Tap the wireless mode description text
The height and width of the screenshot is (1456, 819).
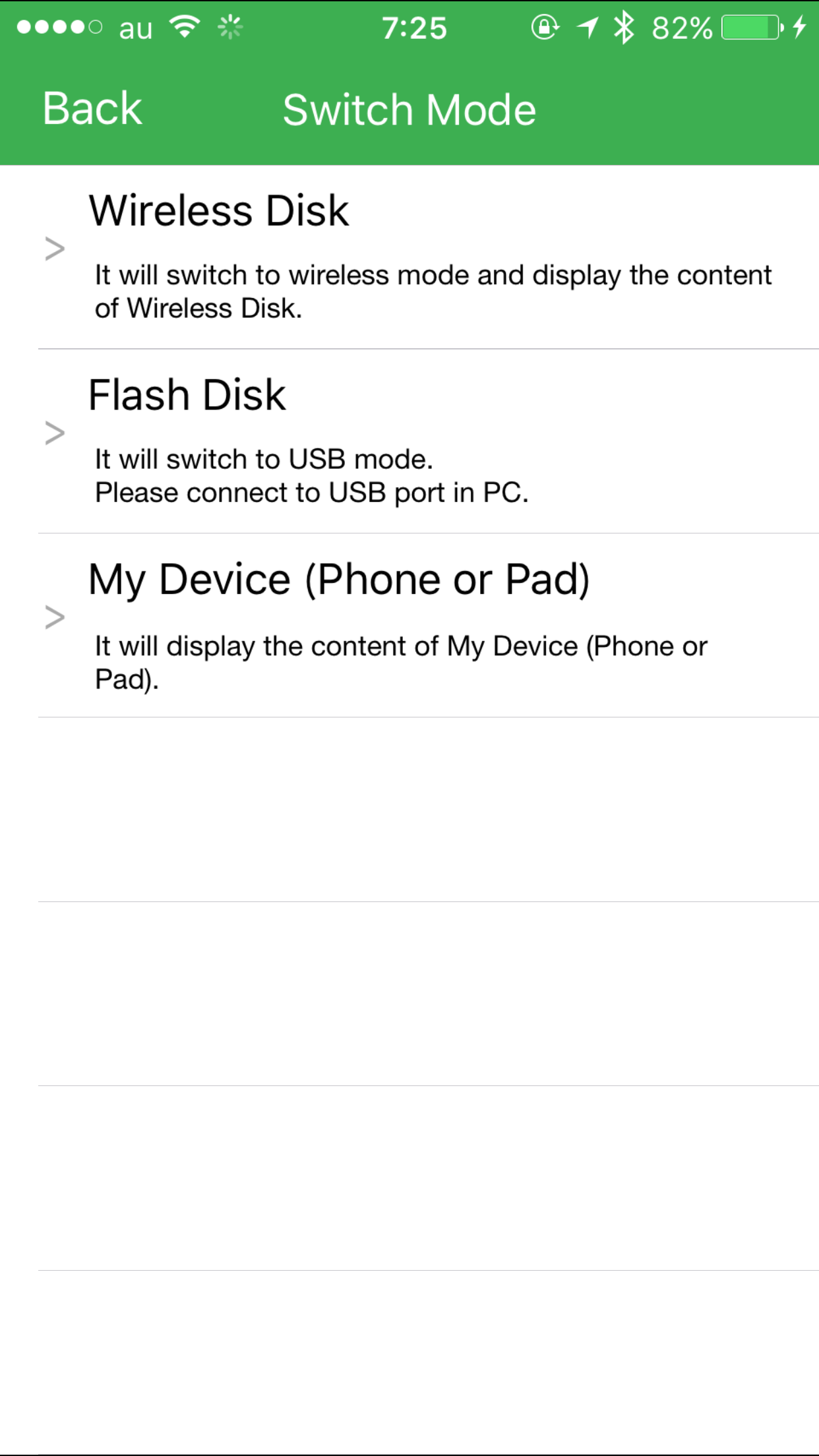(x=433, y=291)
